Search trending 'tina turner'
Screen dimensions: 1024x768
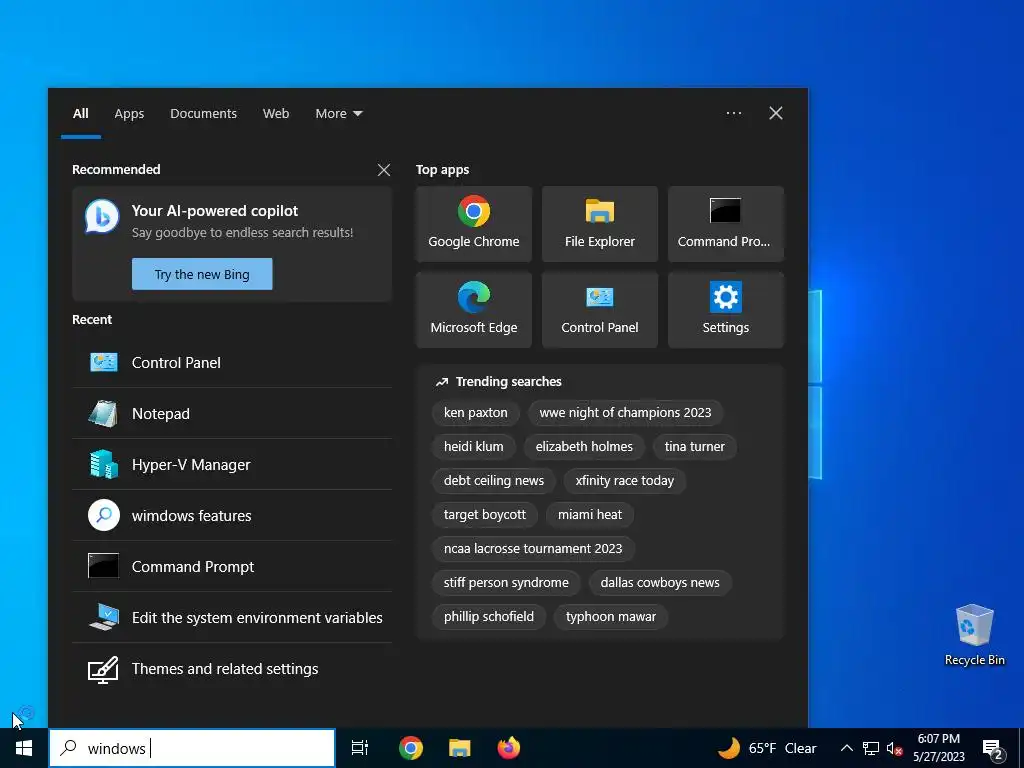[694, 447]
